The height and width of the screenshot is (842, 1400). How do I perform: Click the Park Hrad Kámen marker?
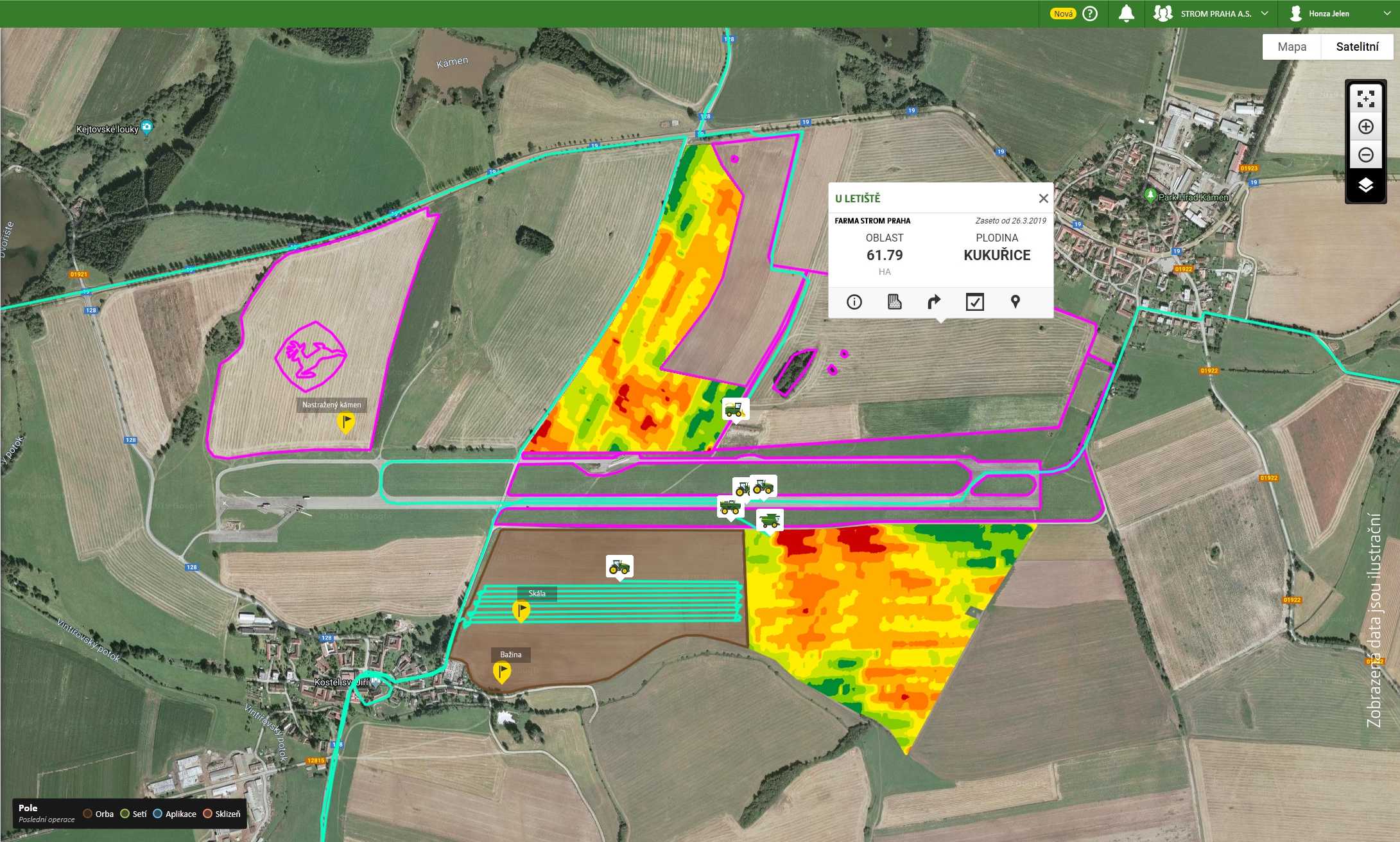[1150, 195]
